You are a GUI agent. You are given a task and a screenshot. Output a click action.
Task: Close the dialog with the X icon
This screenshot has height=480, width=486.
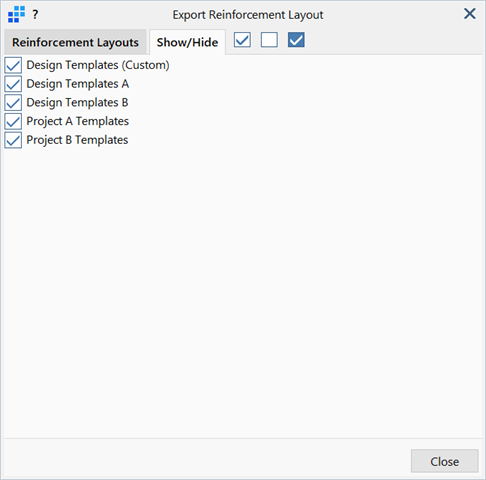tap(470, 14)
